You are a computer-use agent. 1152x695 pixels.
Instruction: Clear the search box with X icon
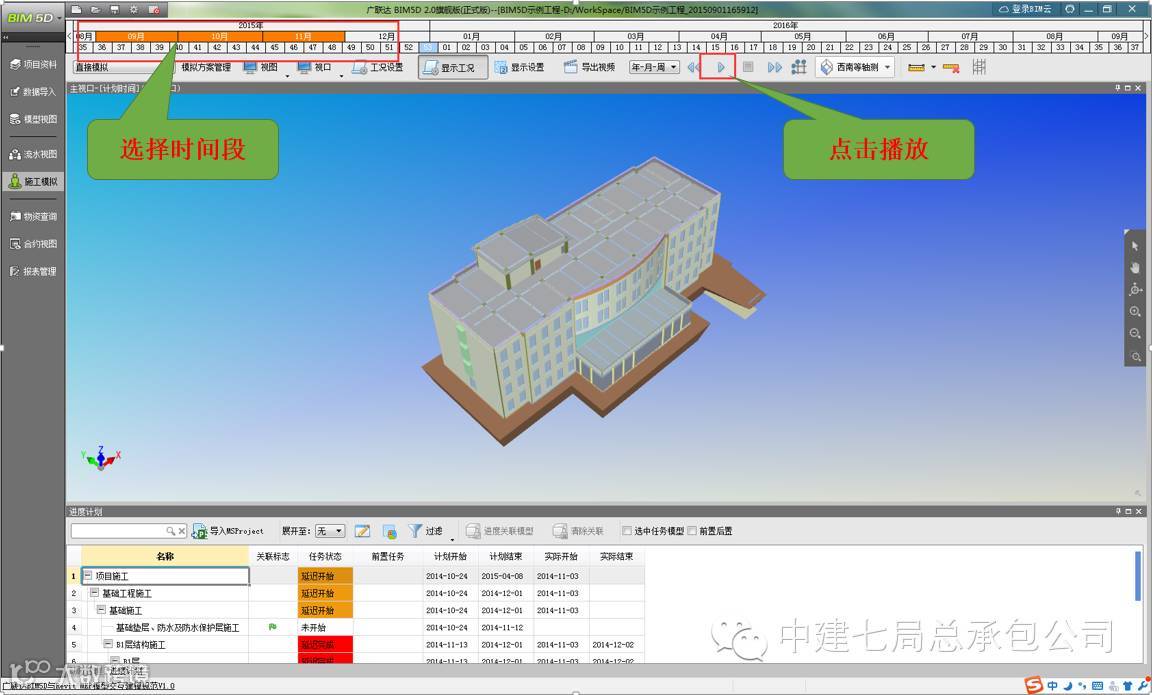click(x=181, y=530)
